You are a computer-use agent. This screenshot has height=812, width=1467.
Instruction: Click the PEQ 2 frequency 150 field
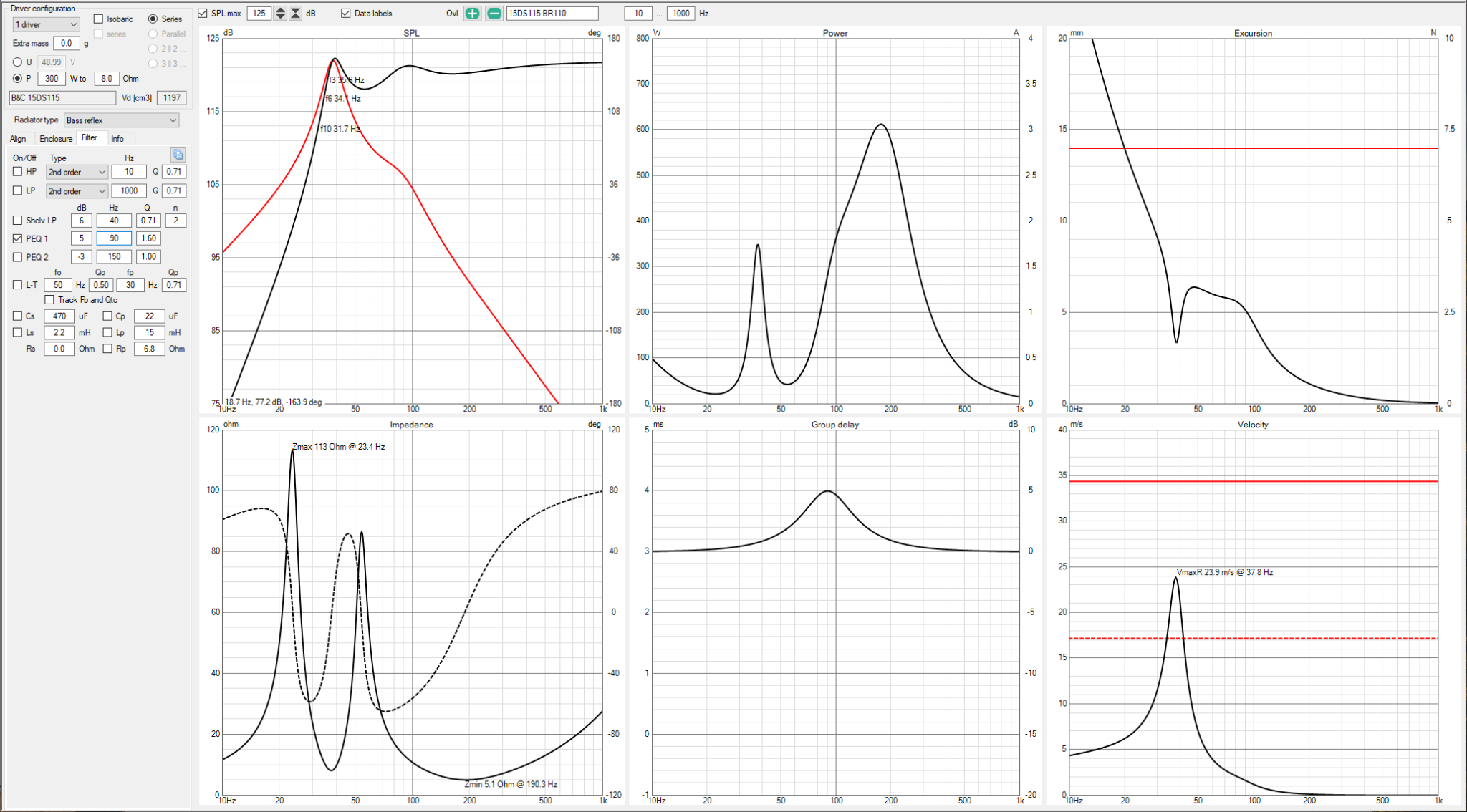pos(114,256)
